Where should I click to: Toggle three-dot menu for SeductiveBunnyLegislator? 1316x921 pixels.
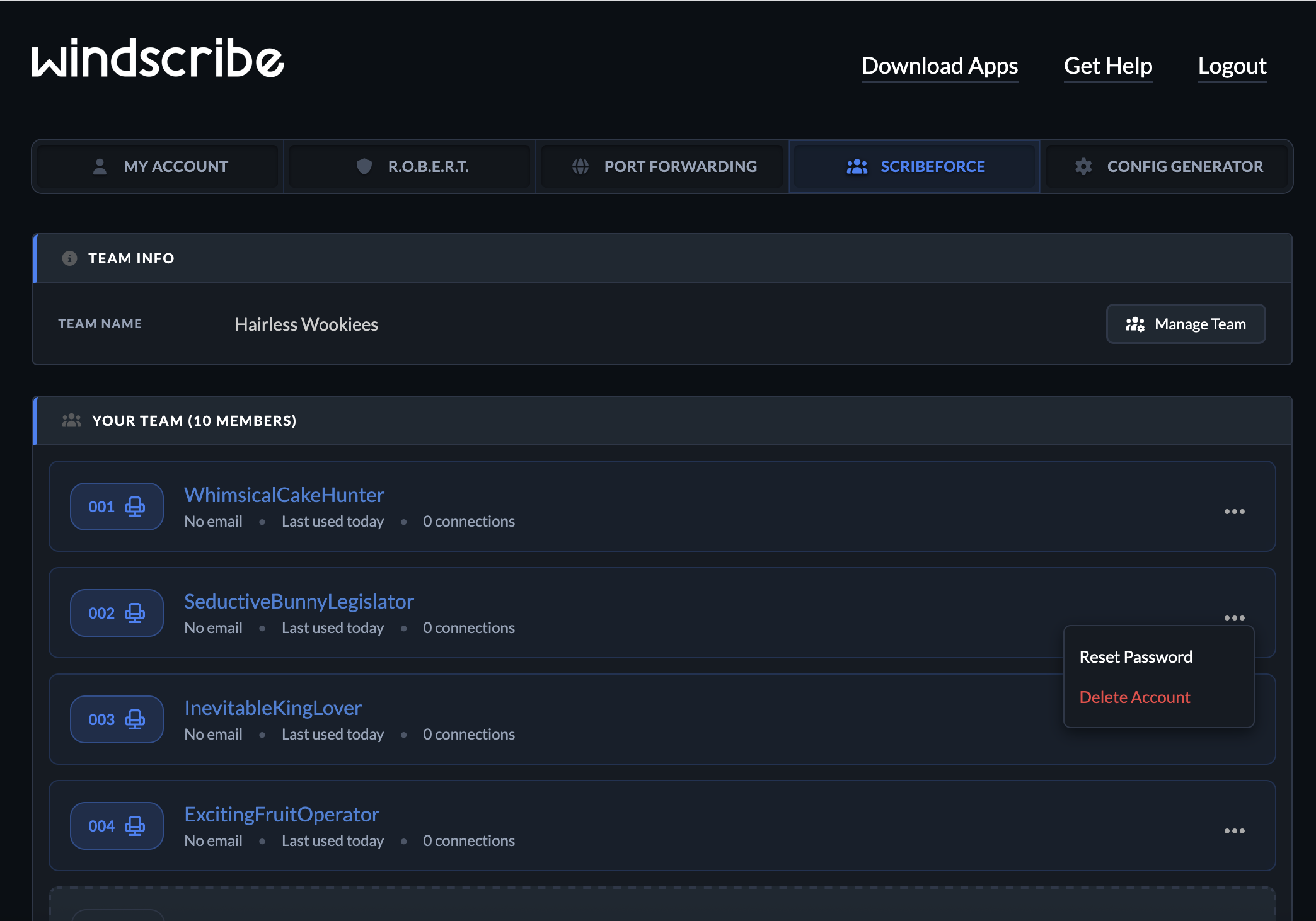[1234, 618]
